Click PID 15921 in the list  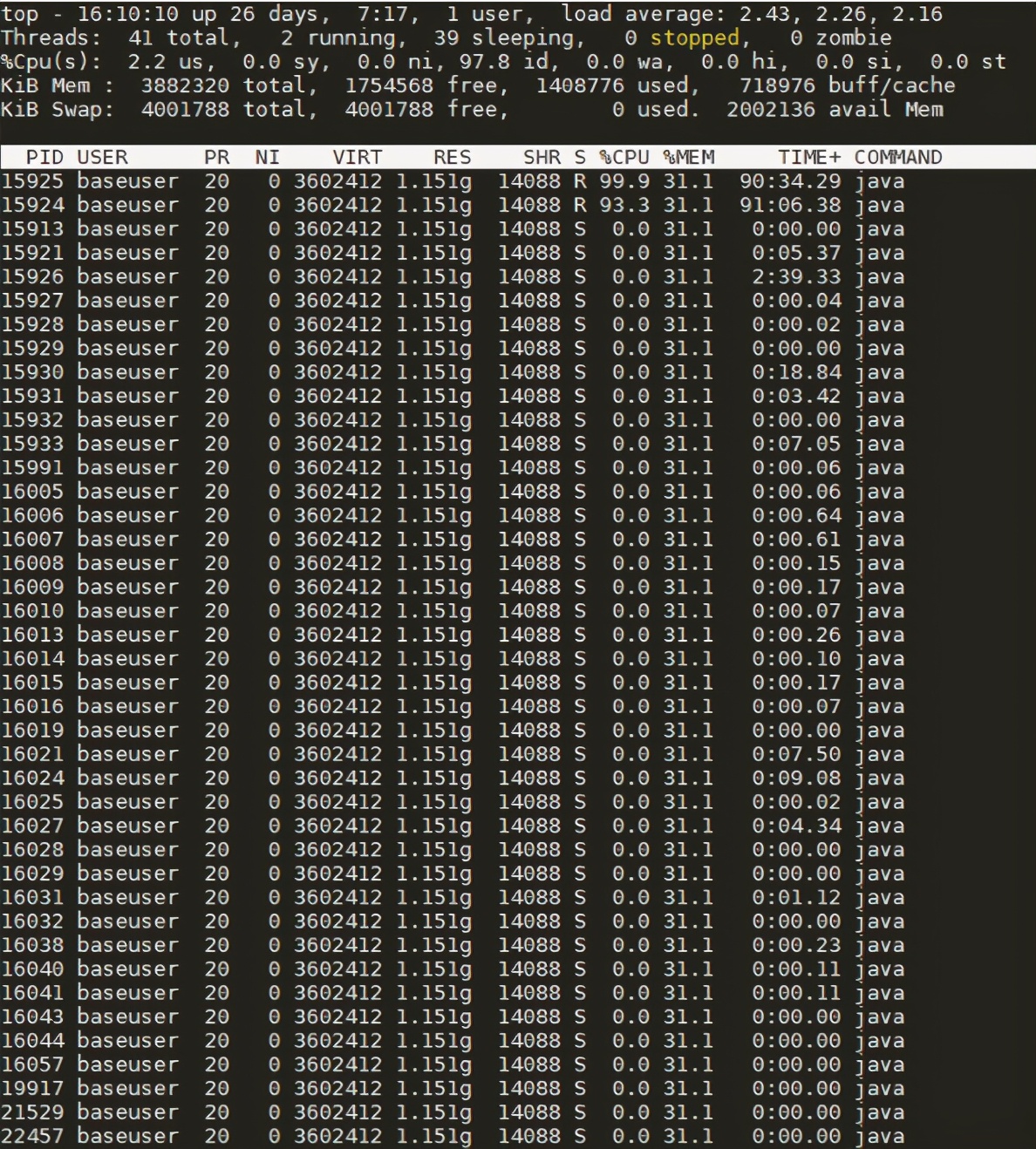(32, 253)
